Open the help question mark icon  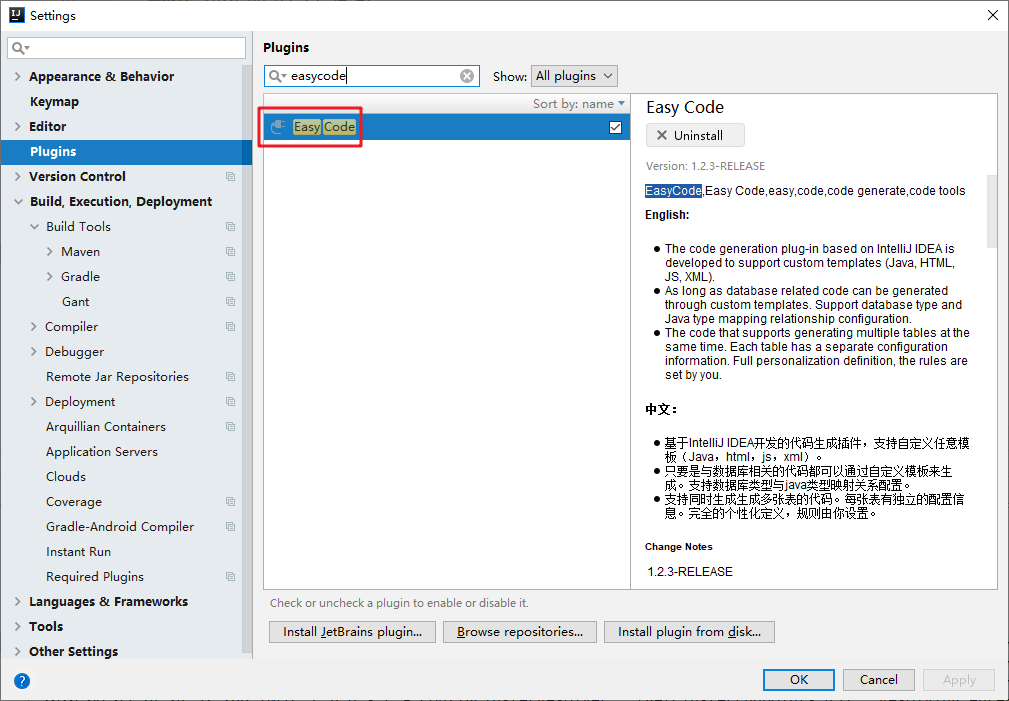click(22, 680)
